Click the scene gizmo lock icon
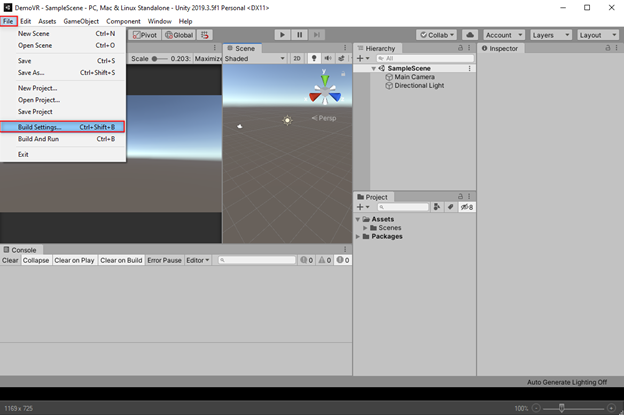The image size is (624, 415). click(x=343, y=74)
